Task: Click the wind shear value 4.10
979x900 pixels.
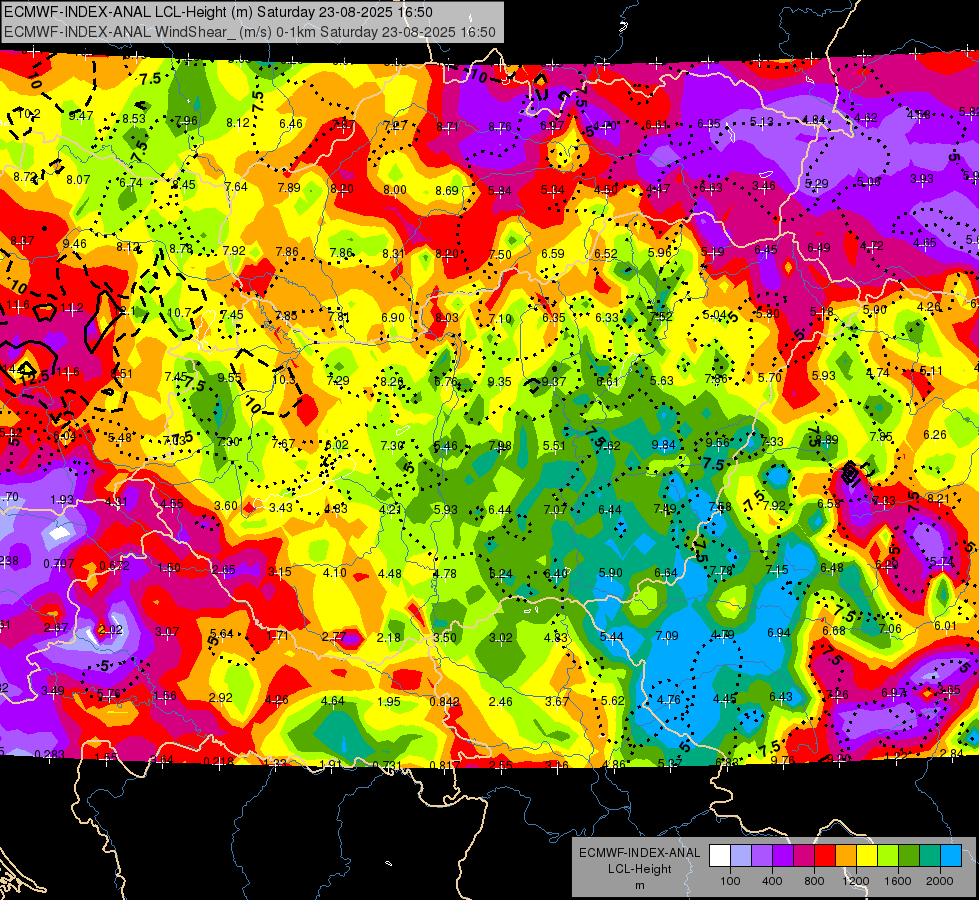Action: pos(335,572)
